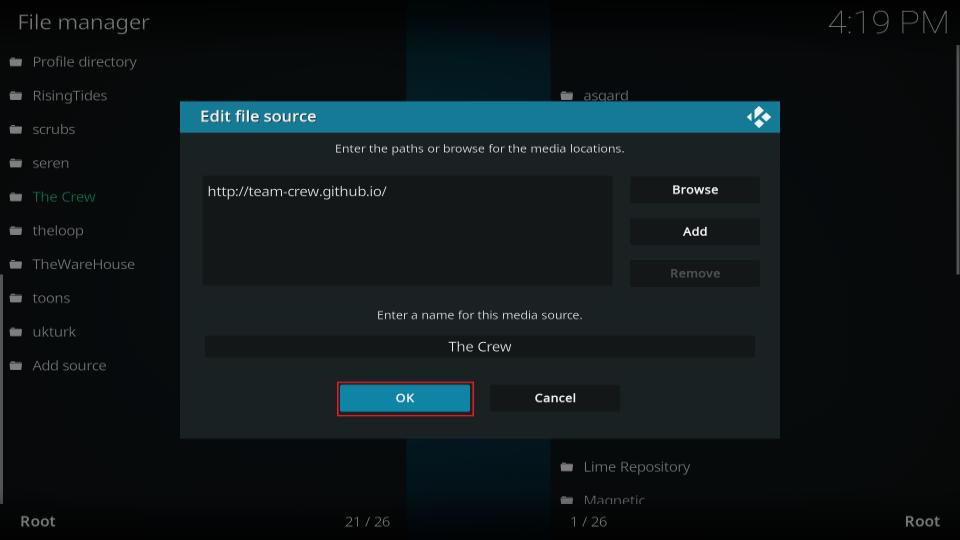
Task: Click the ukturk folder icon
Action: 16,331
